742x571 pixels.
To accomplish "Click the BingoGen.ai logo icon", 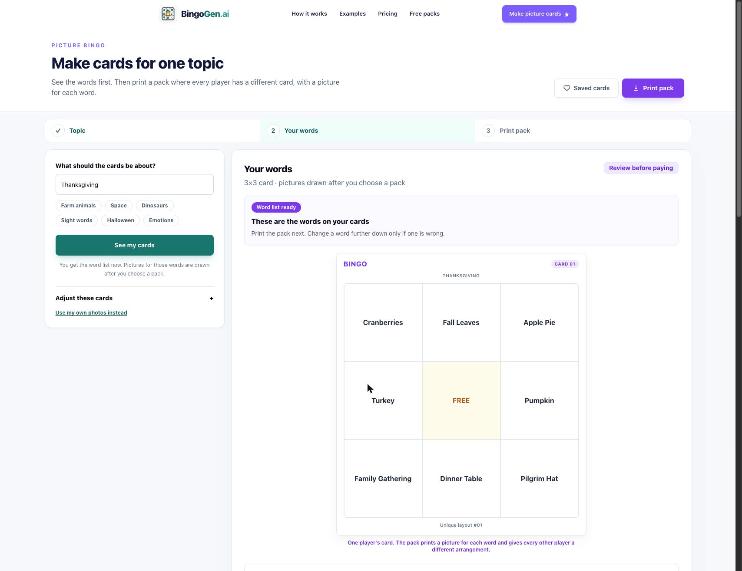I will pos(168,14).
